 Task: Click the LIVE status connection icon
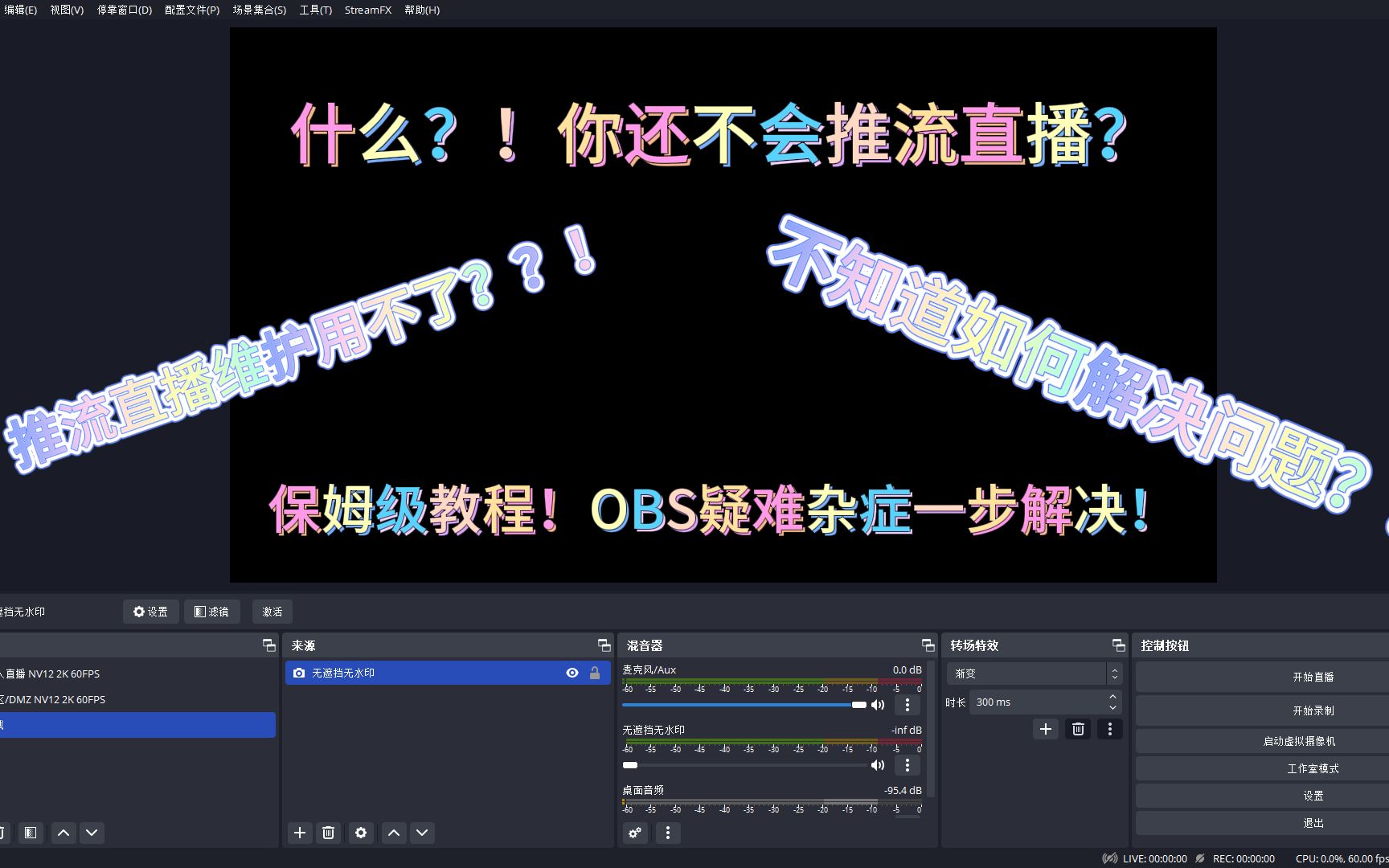click(1109, 858)
